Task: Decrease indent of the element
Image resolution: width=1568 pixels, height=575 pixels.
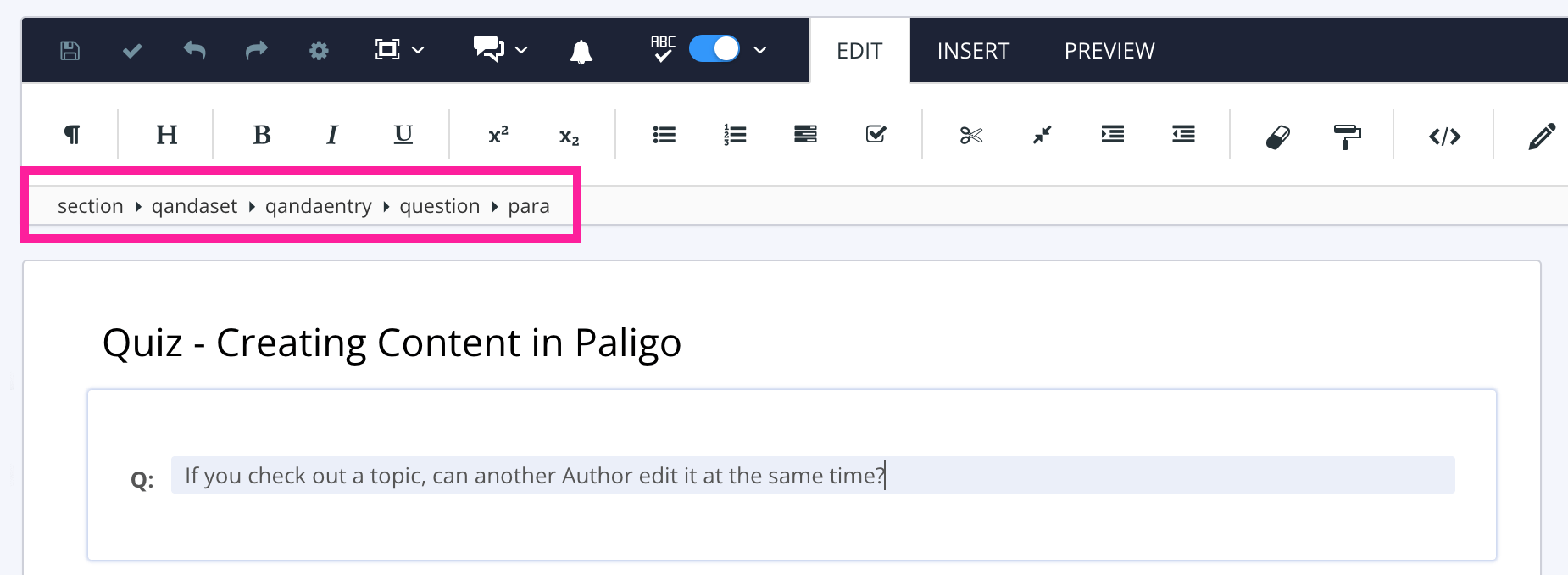Action: click(x=1183, y=135)
